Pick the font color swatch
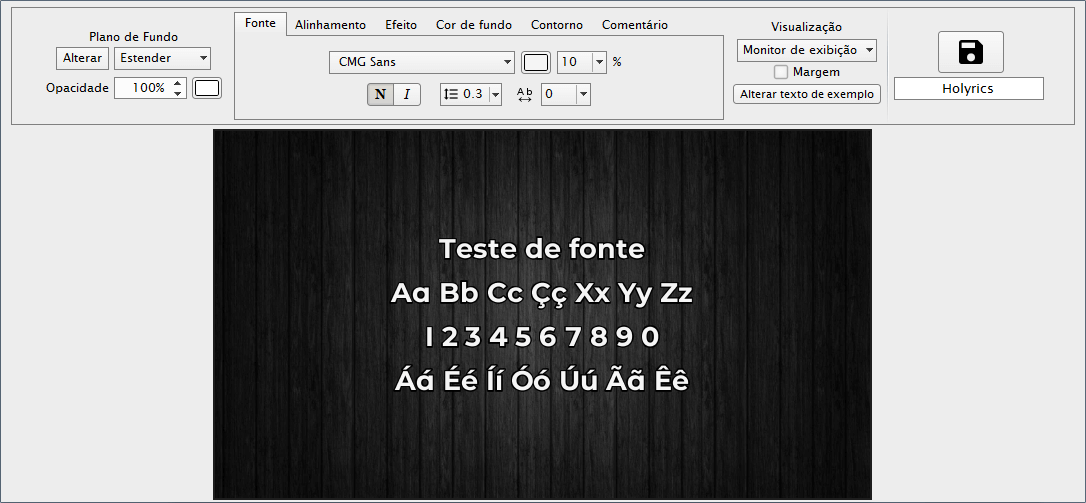1086x503 pixels. [x=536, y=62]
